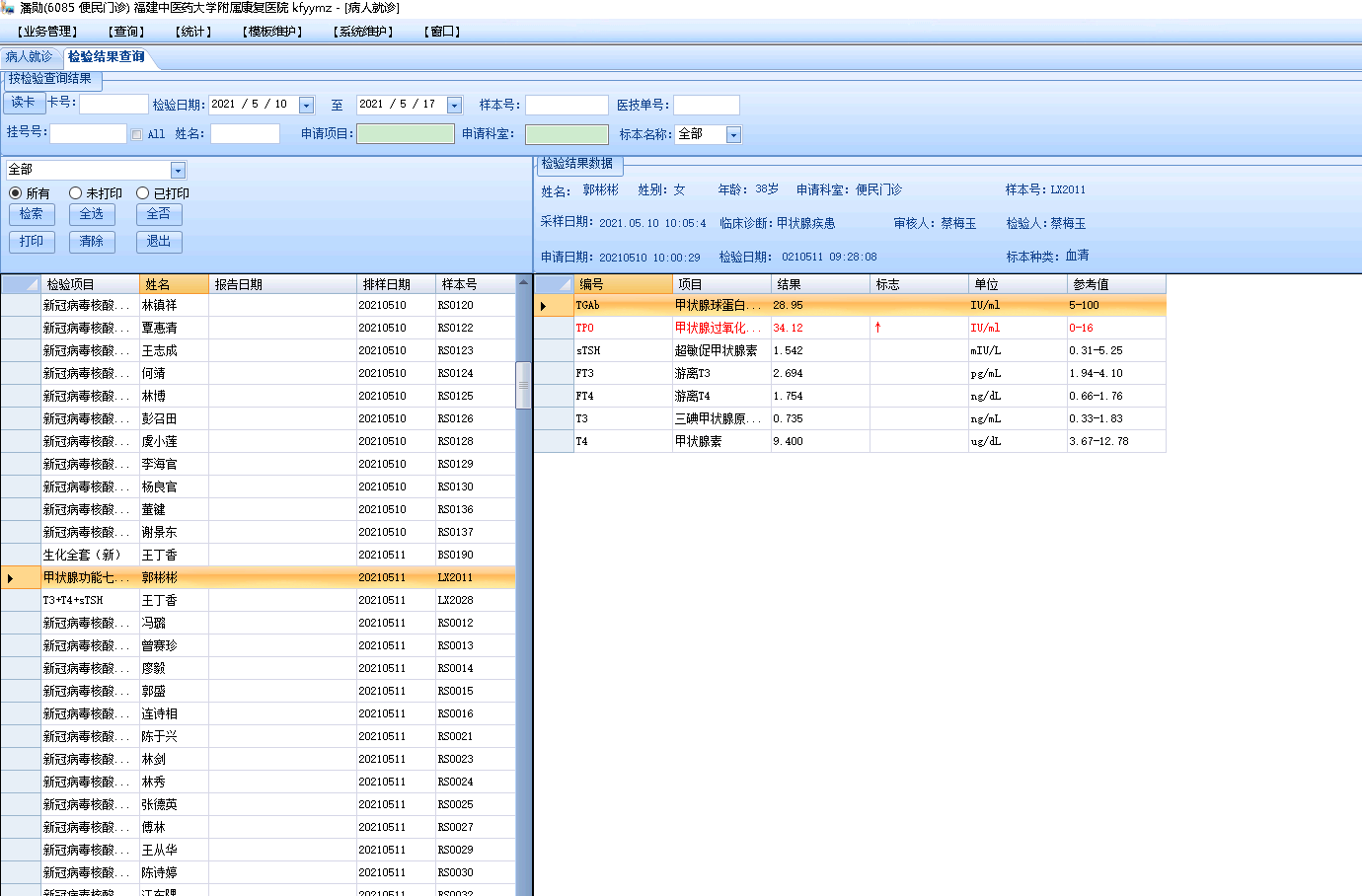Screen dimensions: 1362x896
Task: Click the row pointer arrow beside 甲状腺功能七 row
Action: 10,578
